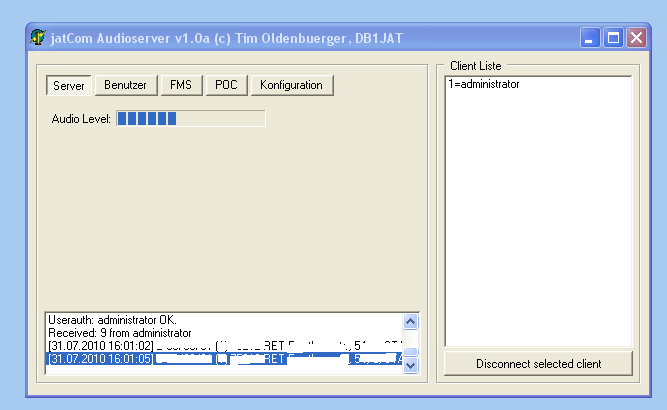Click the log scrollbar thumb

coord(410,354)
